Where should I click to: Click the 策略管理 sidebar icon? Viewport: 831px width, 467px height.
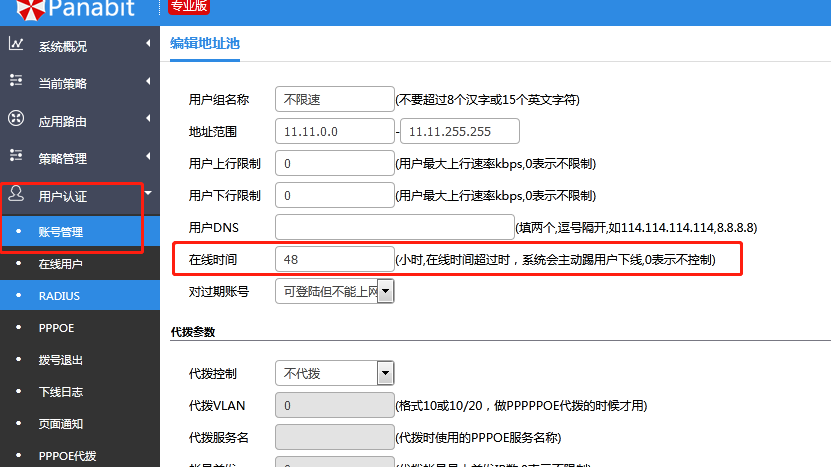pyautogui.click(x=16, y=156)
